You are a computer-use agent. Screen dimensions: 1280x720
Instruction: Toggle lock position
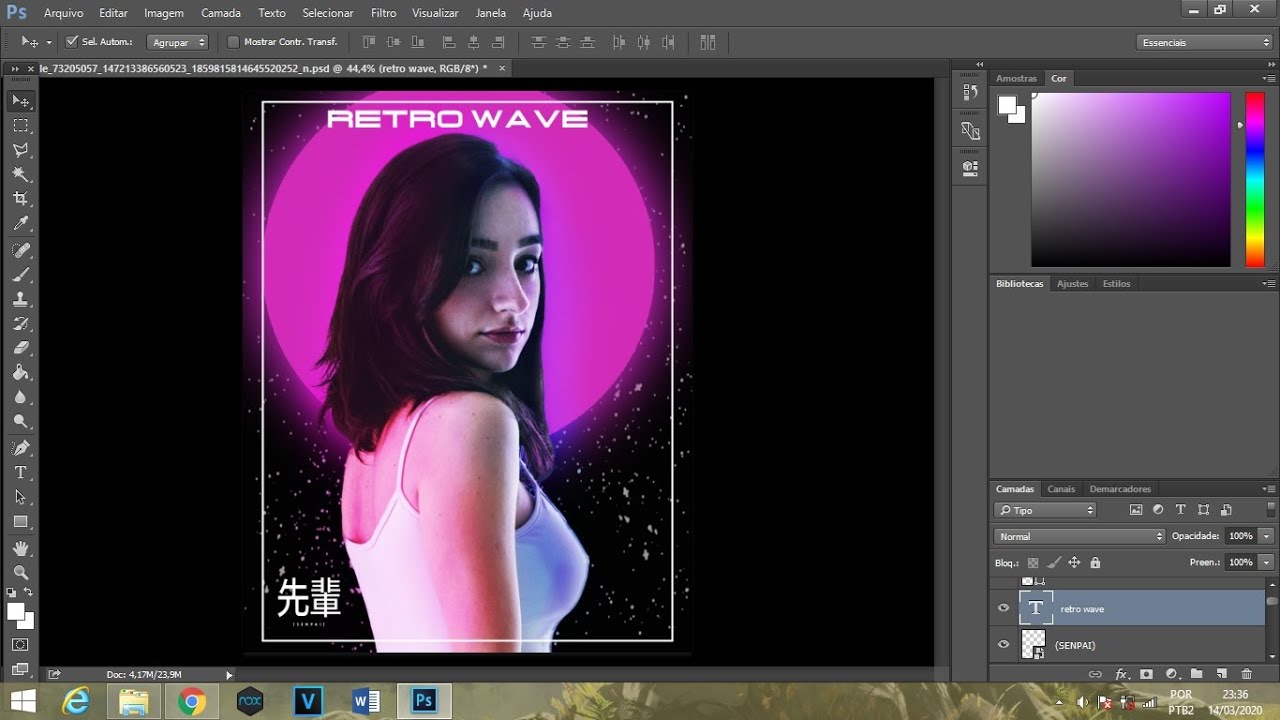point(1074,563)
